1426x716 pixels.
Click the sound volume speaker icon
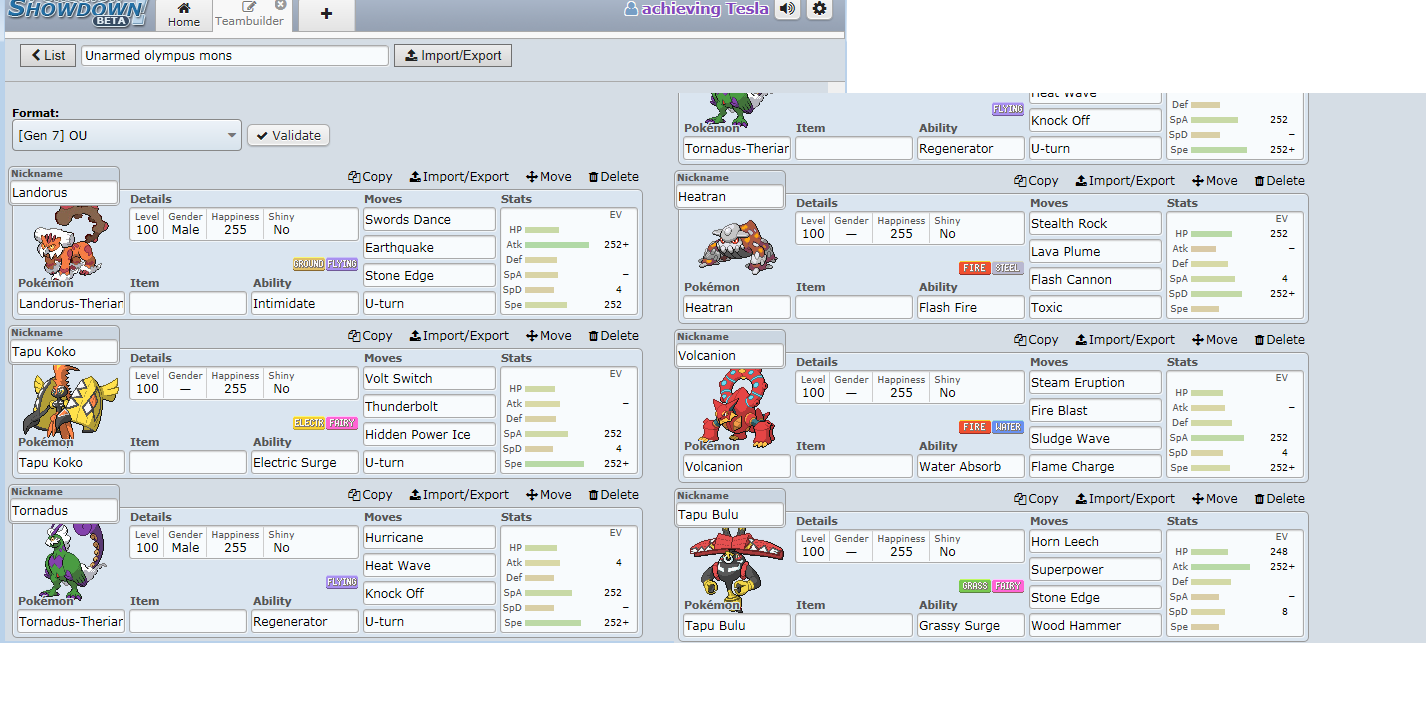point(788,9)
